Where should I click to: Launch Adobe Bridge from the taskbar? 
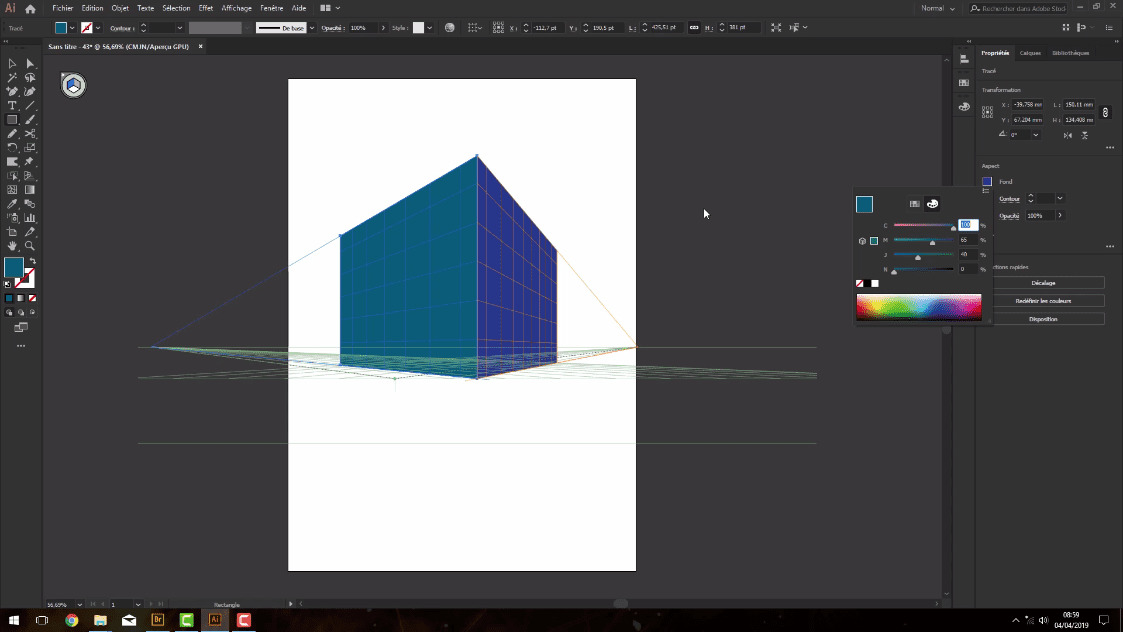click(x=156, y=621)
